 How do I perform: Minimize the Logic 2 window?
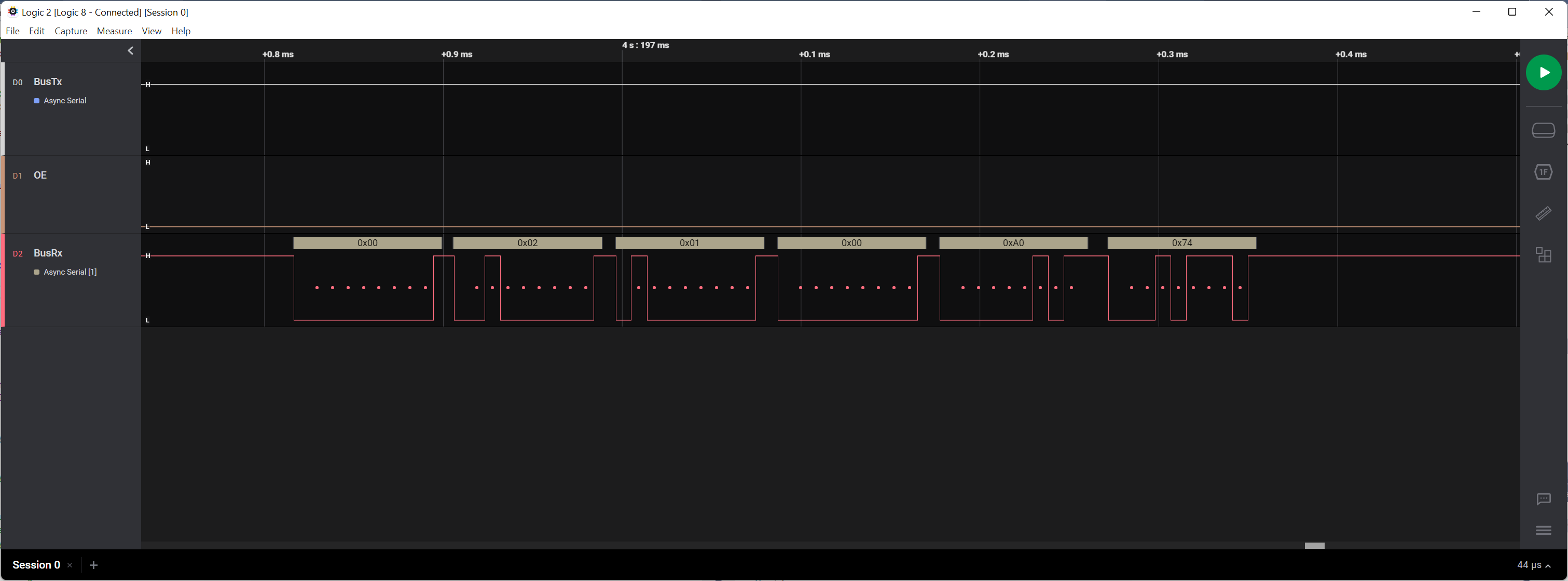[x=1476, y=11]
